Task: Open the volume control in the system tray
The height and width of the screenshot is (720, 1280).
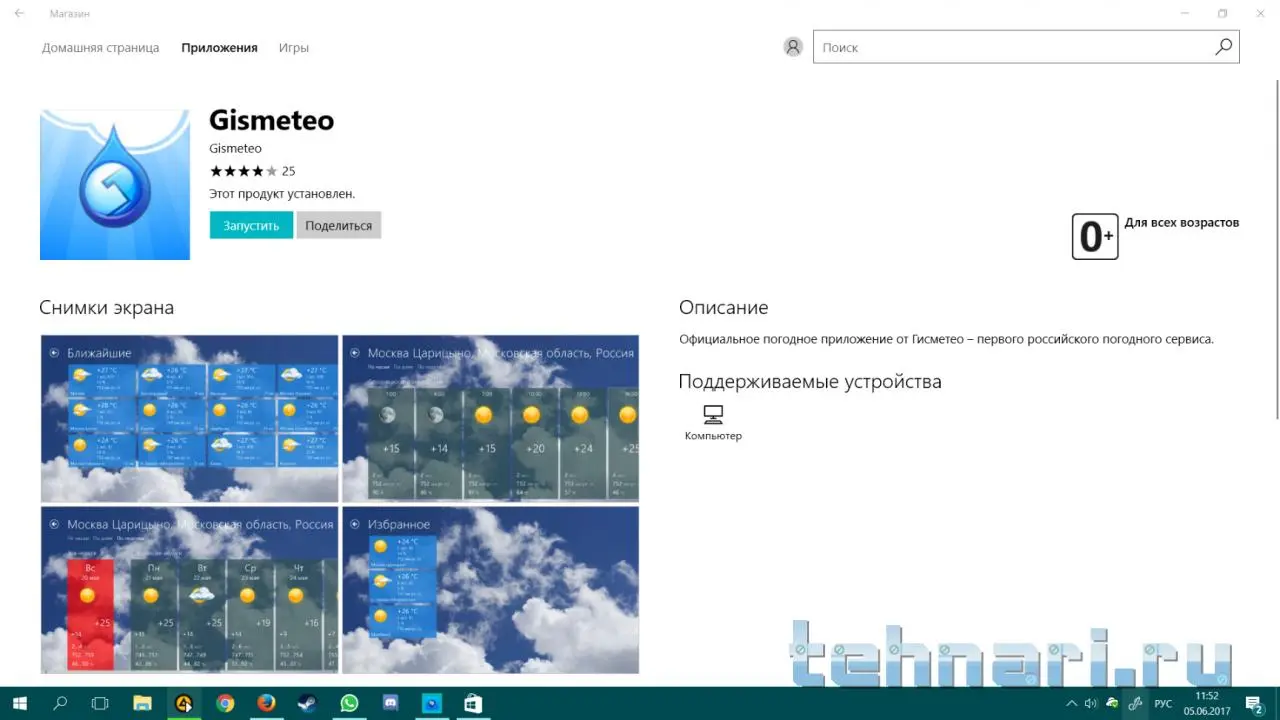Action: coord(1091,703)
